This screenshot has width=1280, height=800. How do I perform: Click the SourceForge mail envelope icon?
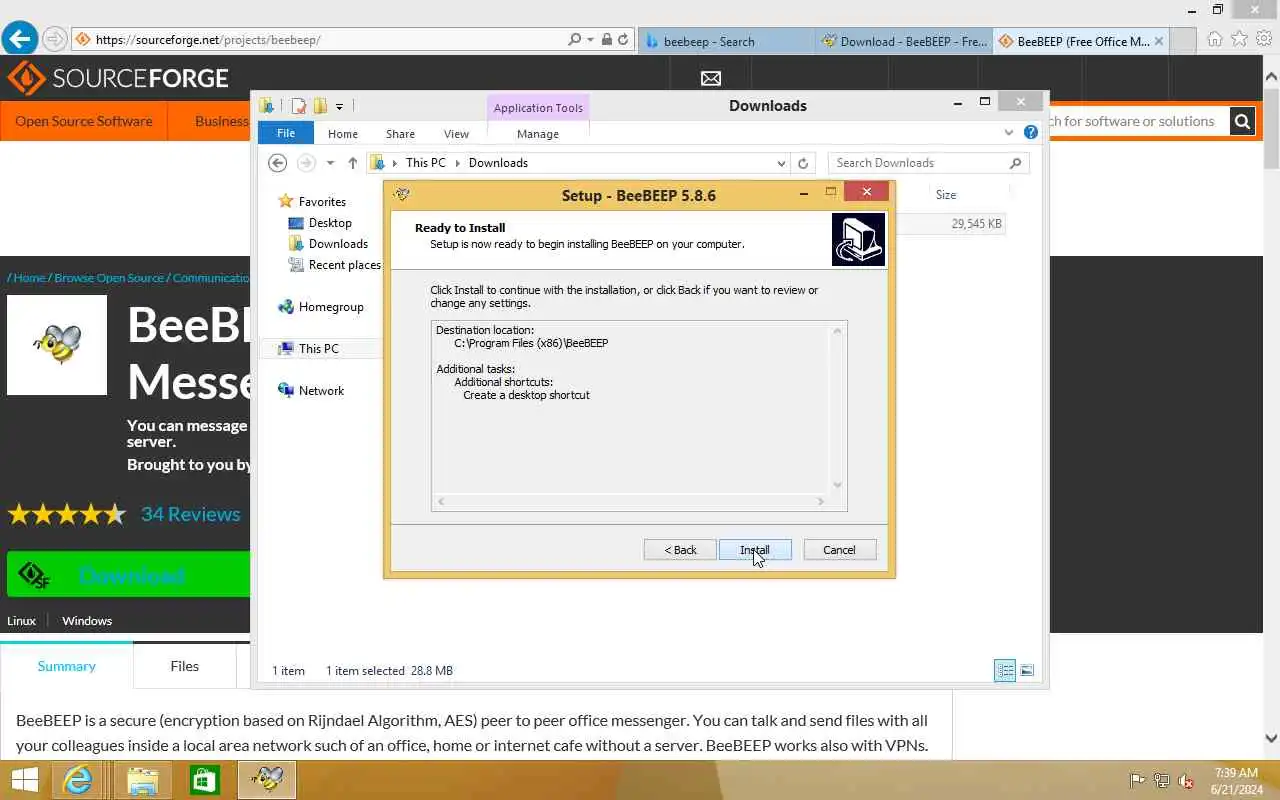click(711, 78)
